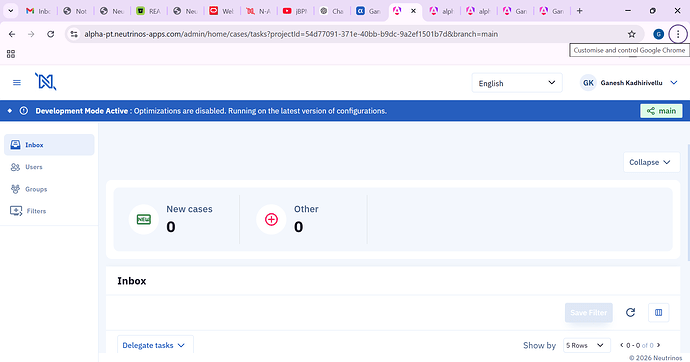Open Chrome three-dot menu
The image size is (690, 362).
point(678,34)
